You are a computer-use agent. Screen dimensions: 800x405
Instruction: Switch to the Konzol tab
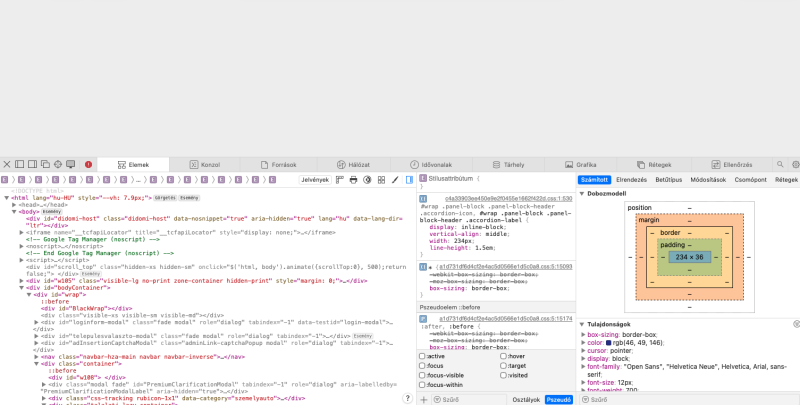pyautogui.click(x=205, y=165)
